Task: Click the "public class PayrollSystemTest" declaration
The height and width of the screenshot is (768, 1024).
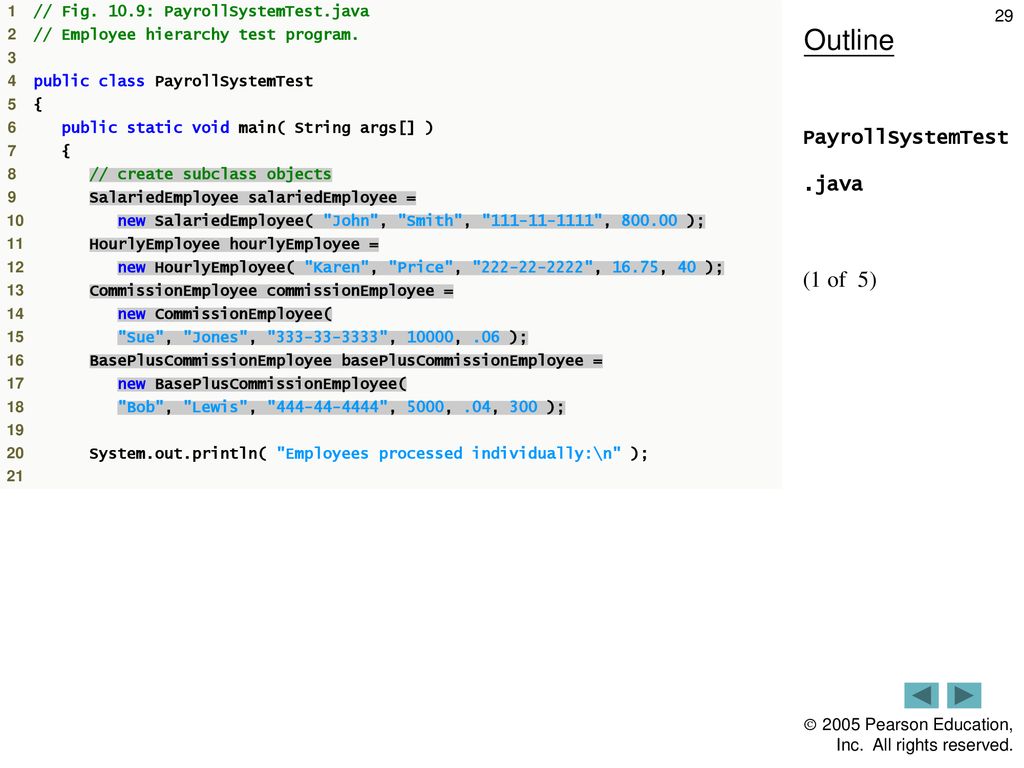Action: [x=173, y=81]
